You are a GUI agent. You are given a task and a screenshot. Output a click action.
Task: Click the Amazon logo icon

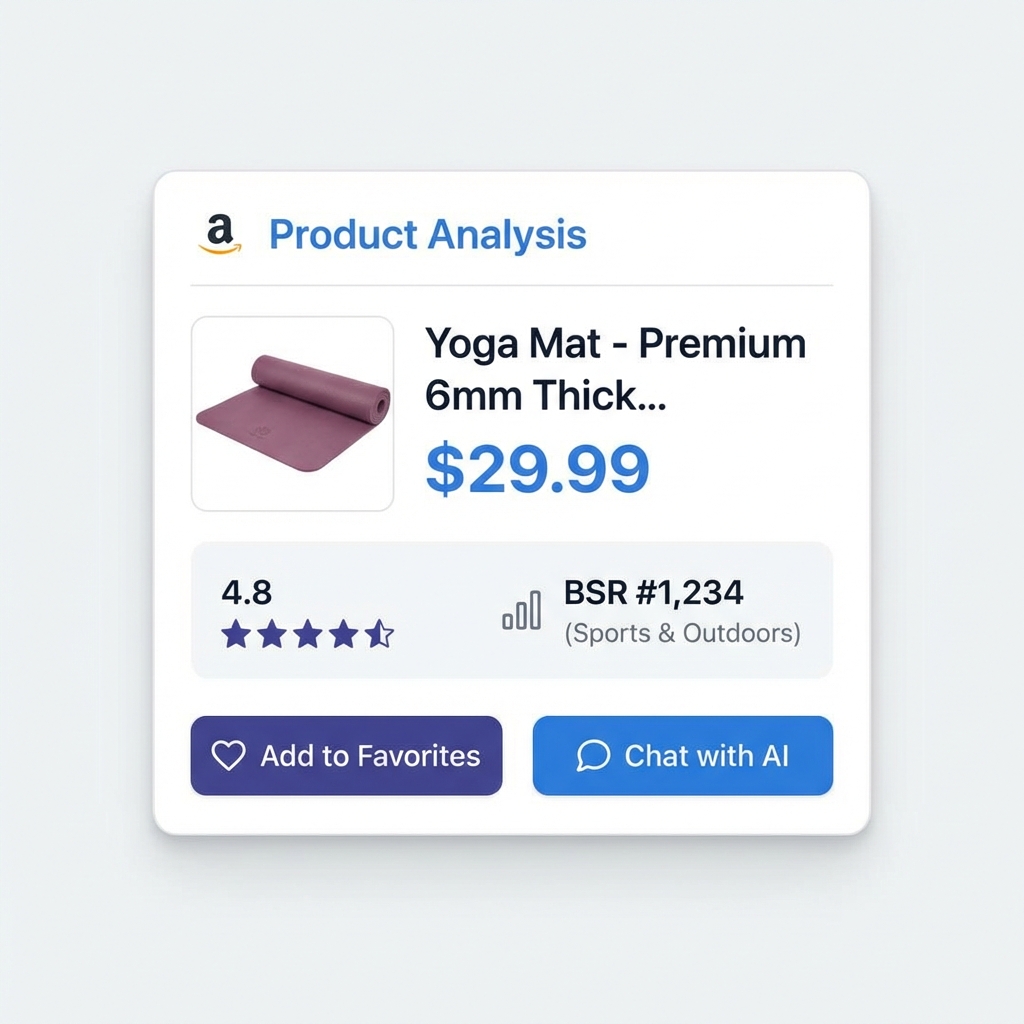tap(222, 234)
